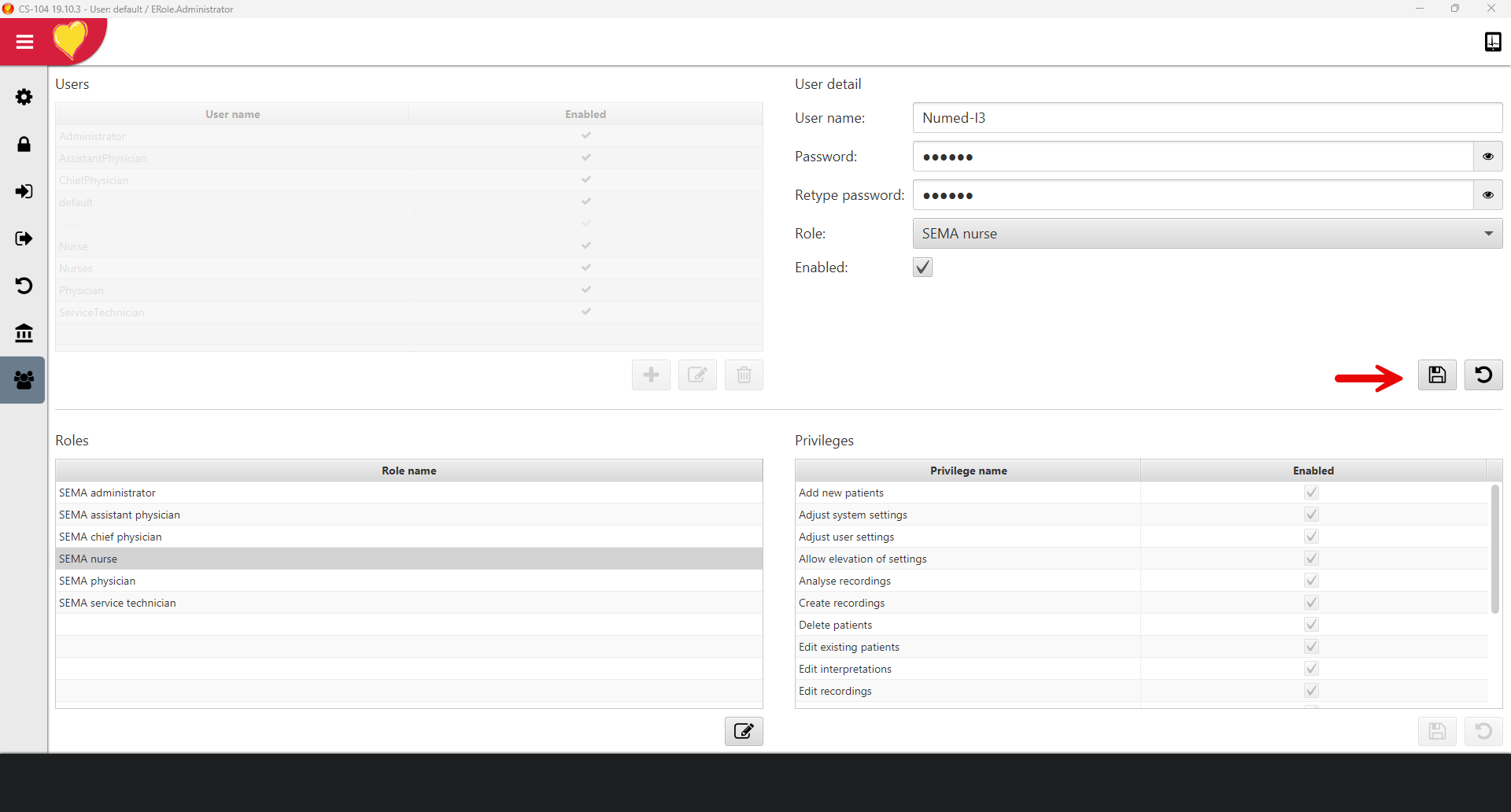Save the user detail changes
The width and height of the screenshot is (1511, 812).
(x=1437, y=375)
